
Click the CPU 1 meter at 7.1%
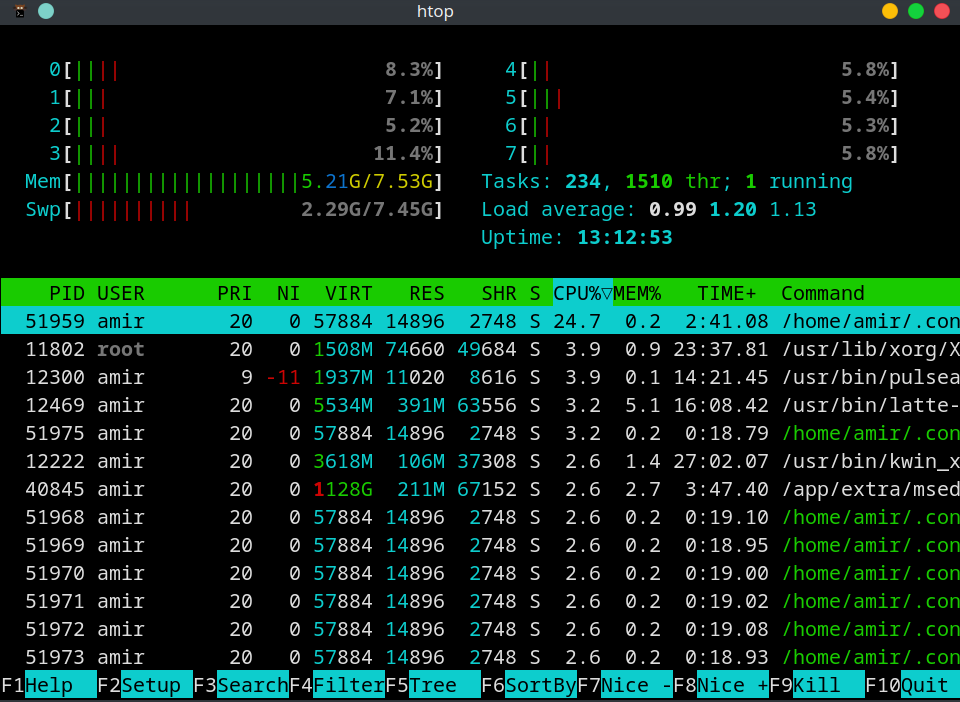(x=246, y=97)
